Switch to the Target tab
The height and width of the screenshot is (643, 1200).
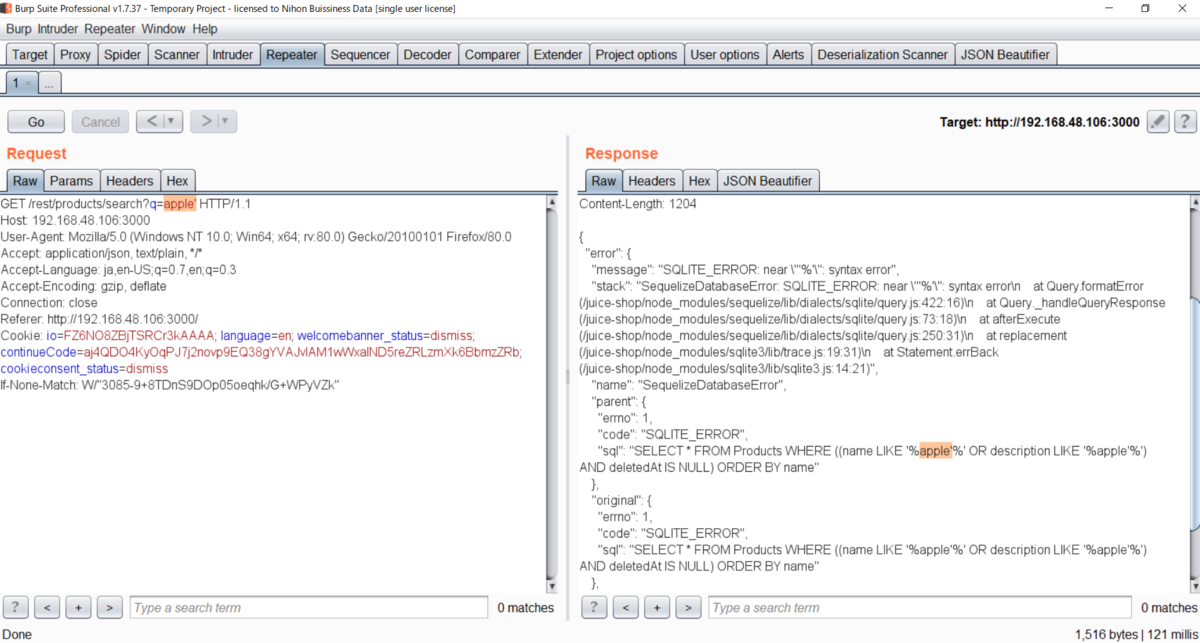pos(30,55)
